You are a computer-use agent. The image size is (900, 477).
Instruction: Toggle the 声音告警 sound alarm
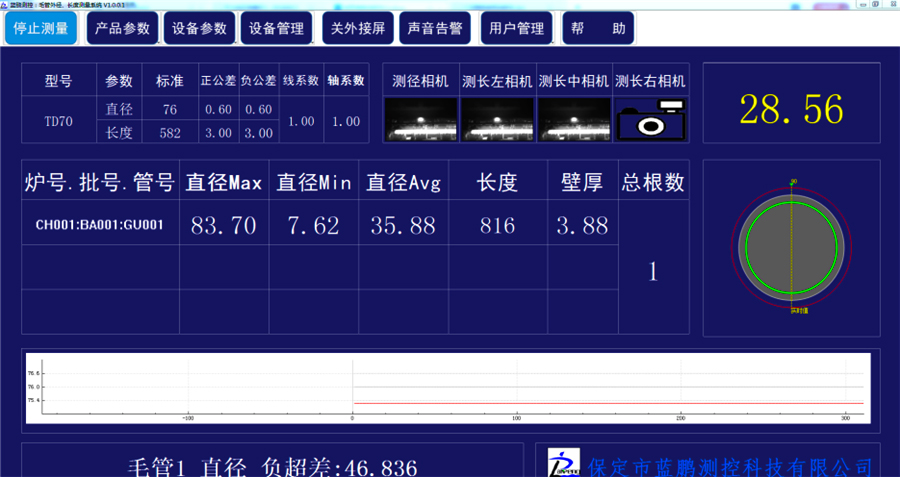pyautogui.click(x=435, y=28)
